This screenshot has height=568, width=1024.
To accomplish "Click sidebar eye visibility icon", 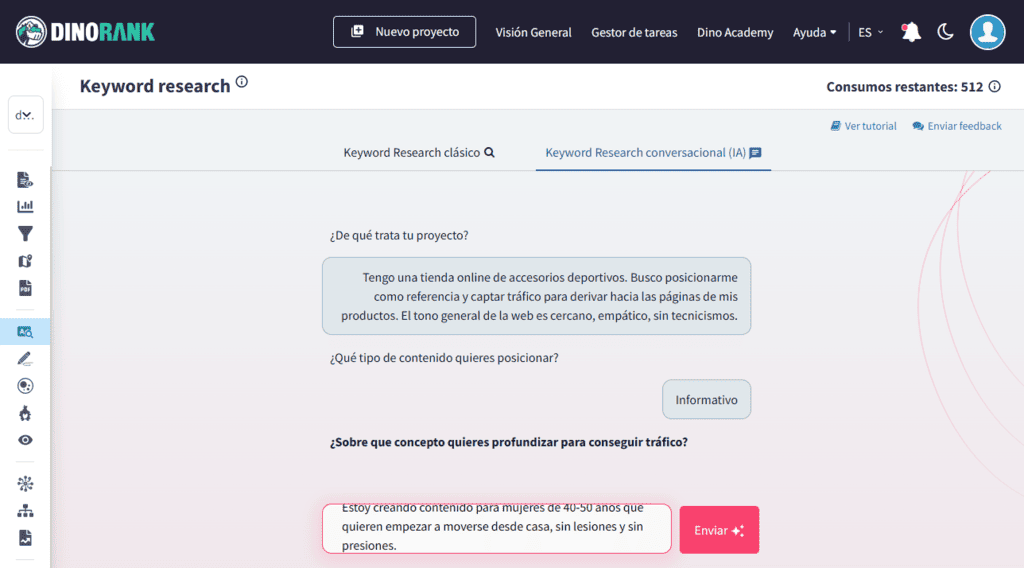I will click(x=25, y=440).
